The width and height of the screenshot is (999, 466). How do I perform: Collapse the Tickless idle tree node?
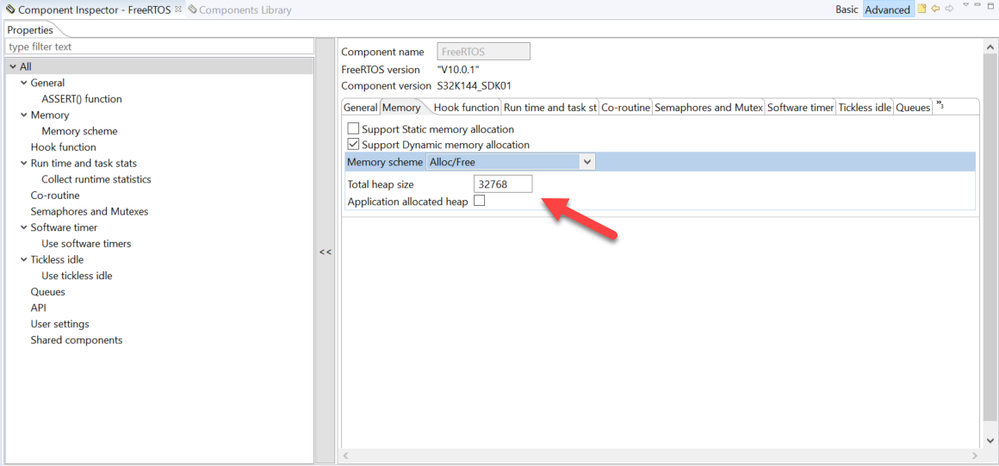point(24,259)
